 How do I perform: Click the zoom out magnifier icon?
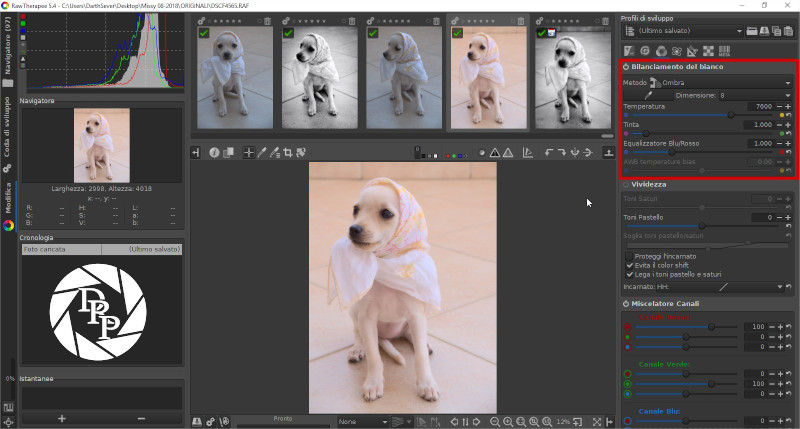point(495,421)
